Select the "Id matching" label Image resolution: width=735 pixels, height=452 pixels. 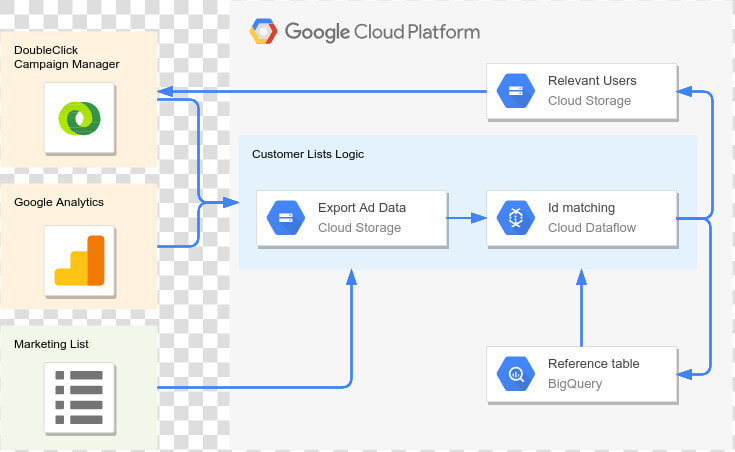[581, 208]
